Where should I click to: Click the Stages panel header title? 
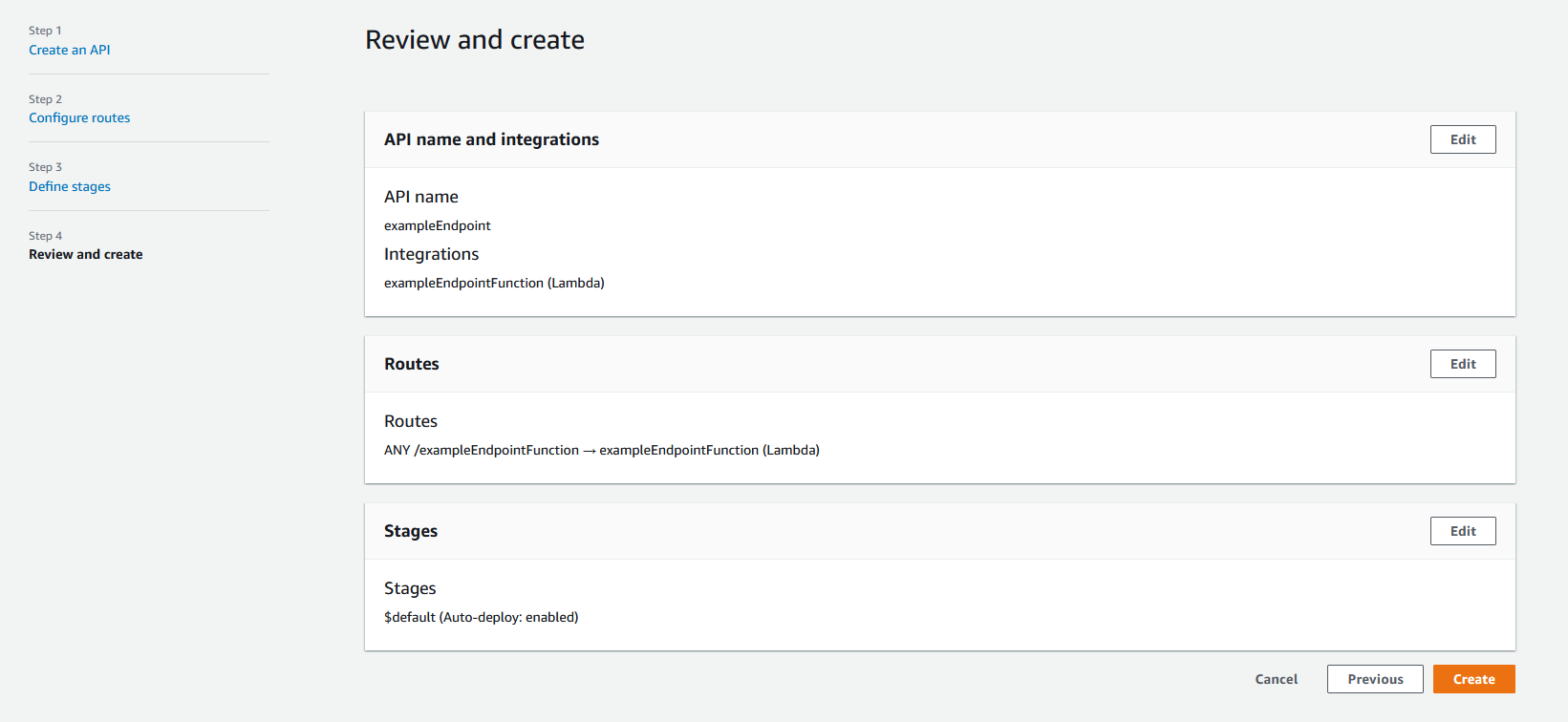coord(411,531)
